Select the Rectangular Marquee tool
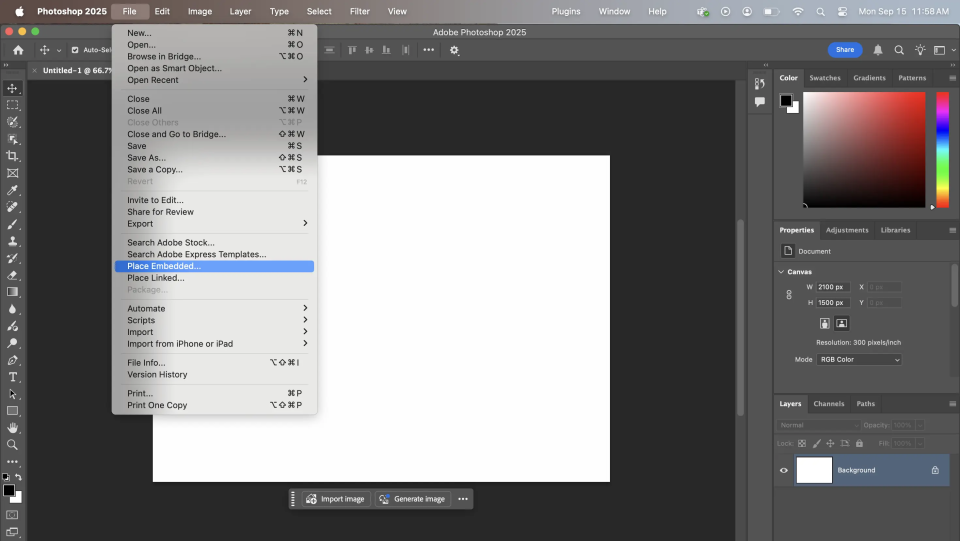 coord(12,105)
